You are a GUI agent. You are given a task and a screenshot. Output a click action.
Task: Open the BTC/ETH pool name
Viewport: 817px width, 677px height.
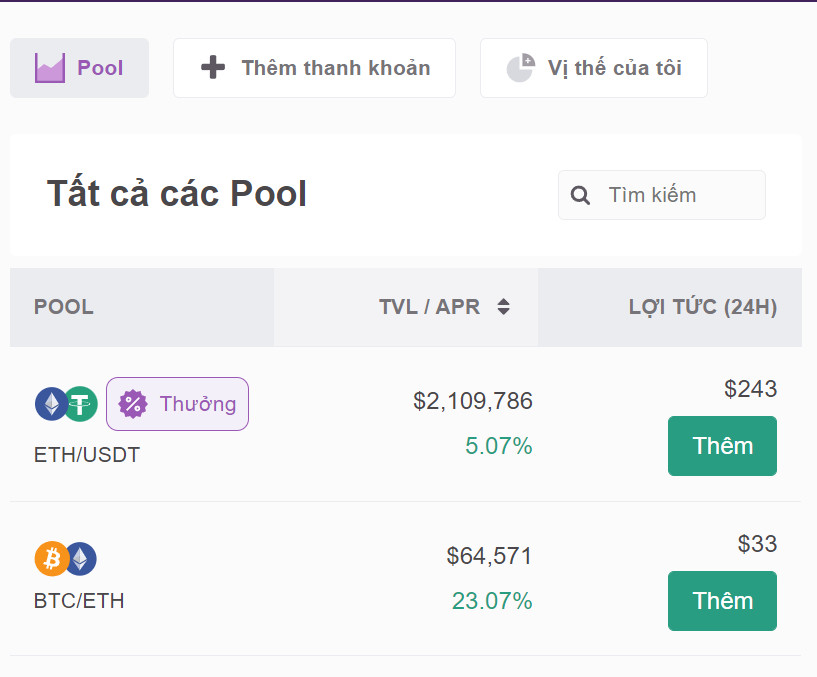(79, 601)
